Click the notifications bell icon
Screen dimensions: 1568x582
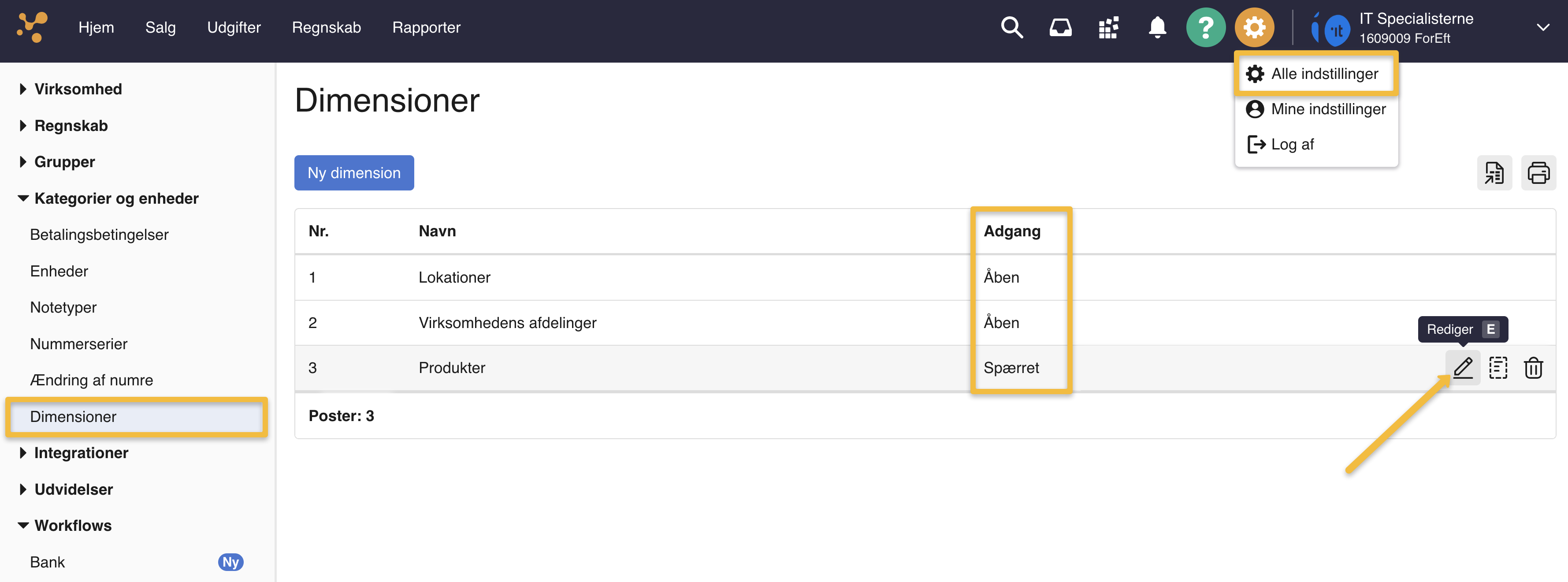click(1157, 27)
